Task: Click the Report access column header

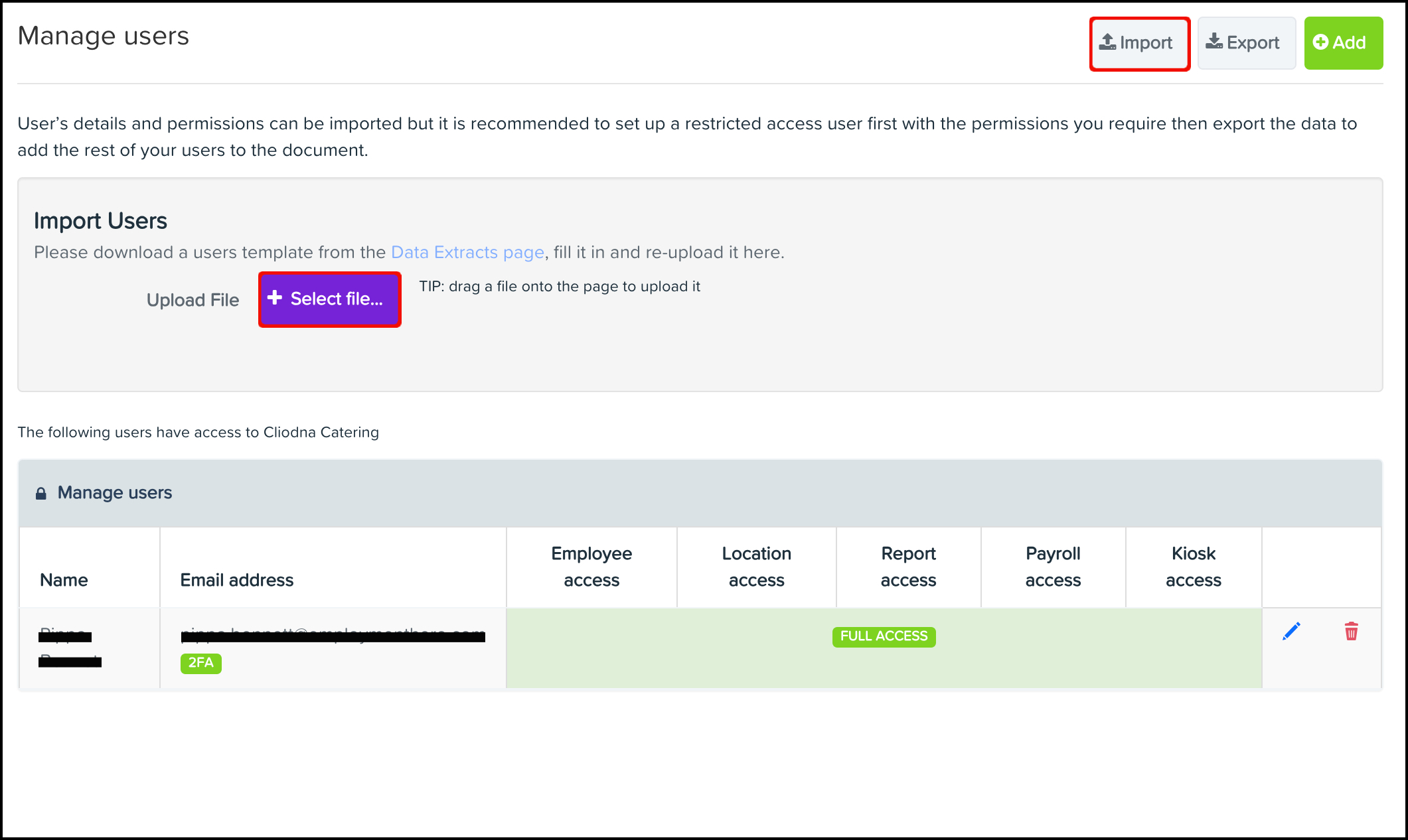Action: [x=908, y=567]
